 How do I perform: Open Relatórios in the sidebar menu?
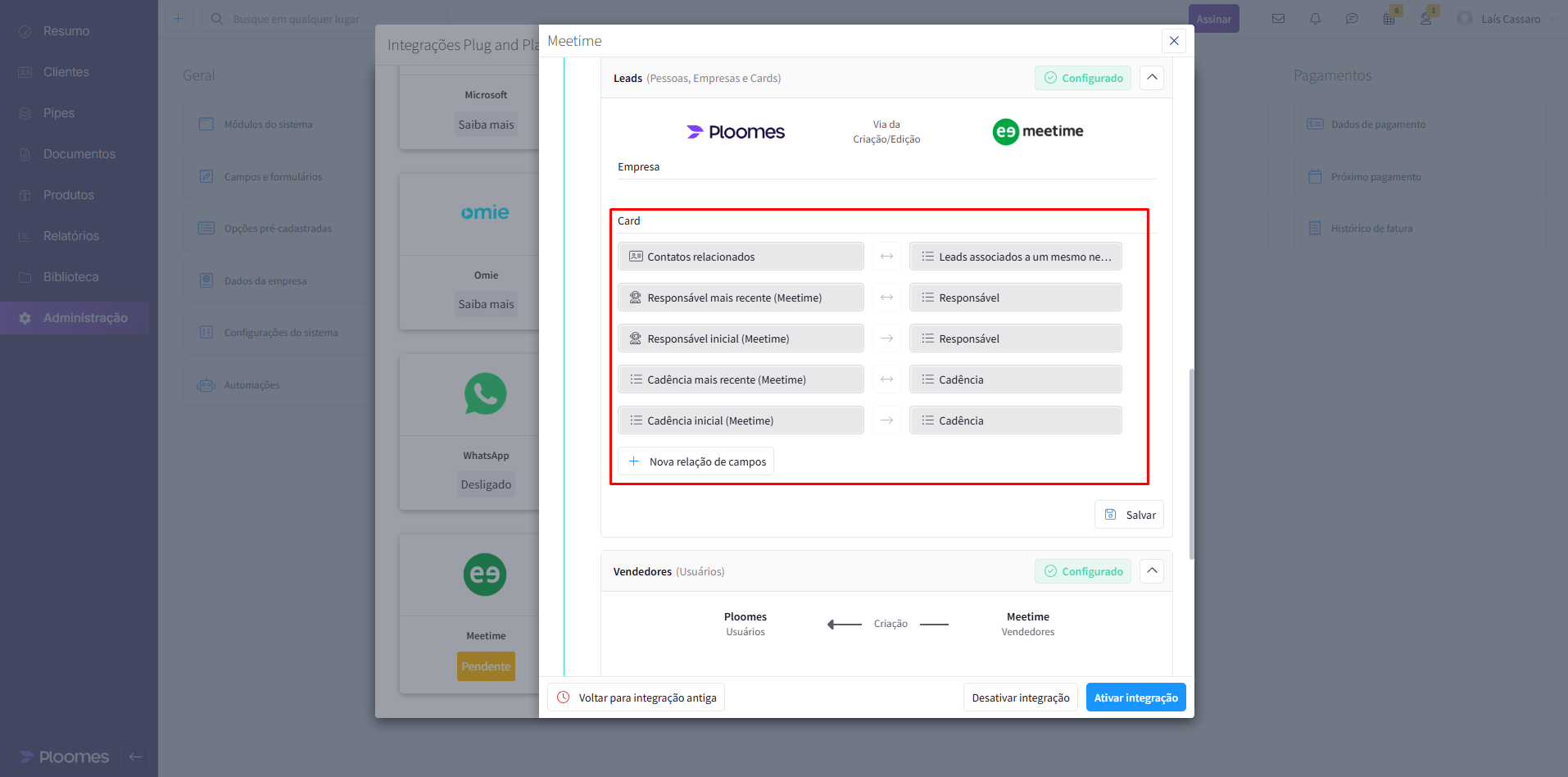[71, 236]
